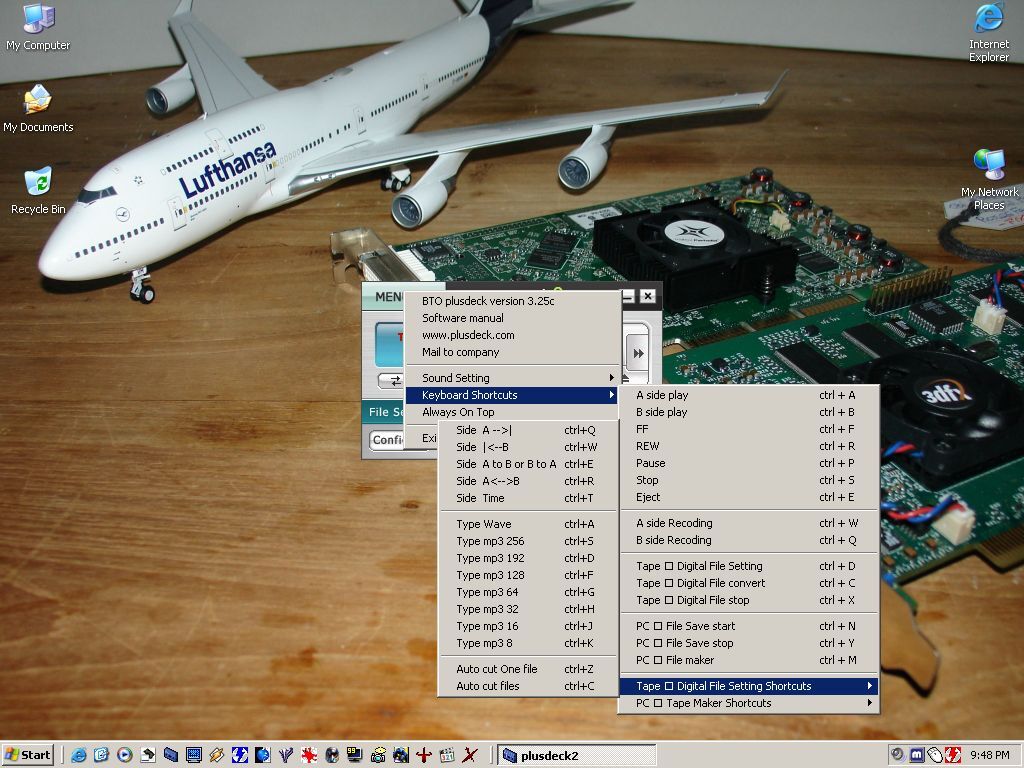
Task: Click the blue monitor screen quick launch icon
Action: click(193, 755)
